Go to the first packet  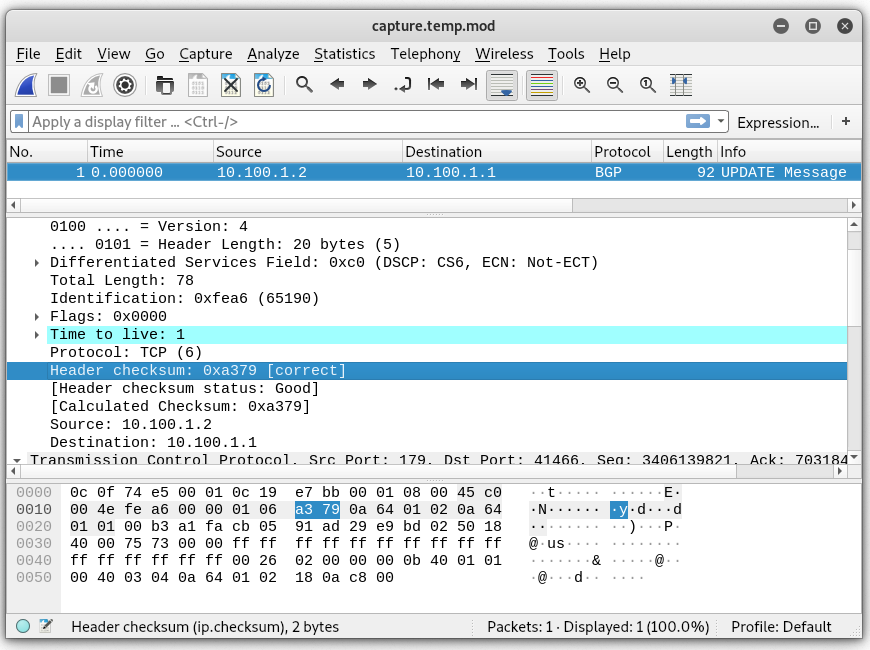point(436,85)
